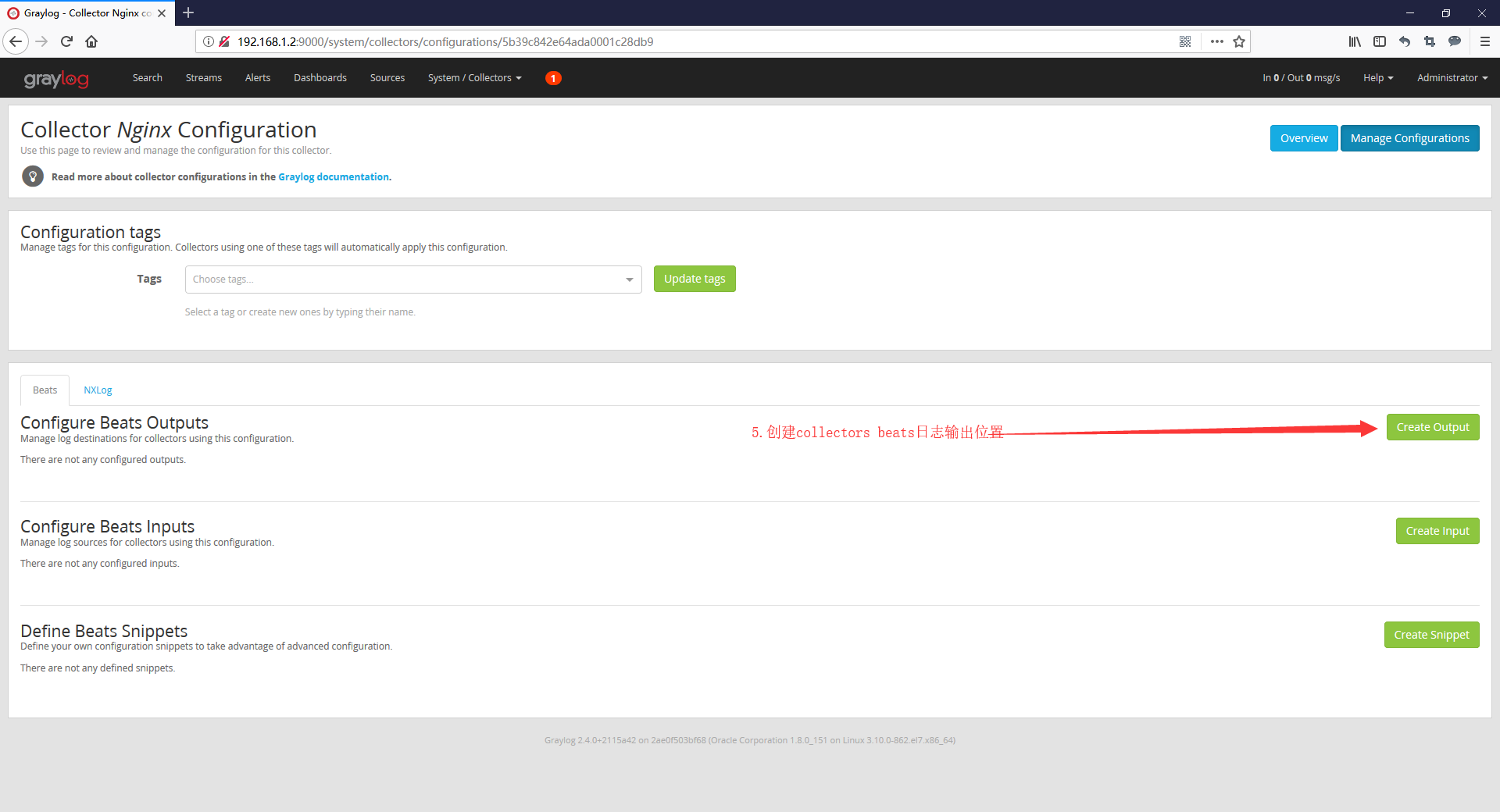Select the Graylog Collector Nginx browser tab
This screenshot has width=1500, height=812.
(87, 13)
